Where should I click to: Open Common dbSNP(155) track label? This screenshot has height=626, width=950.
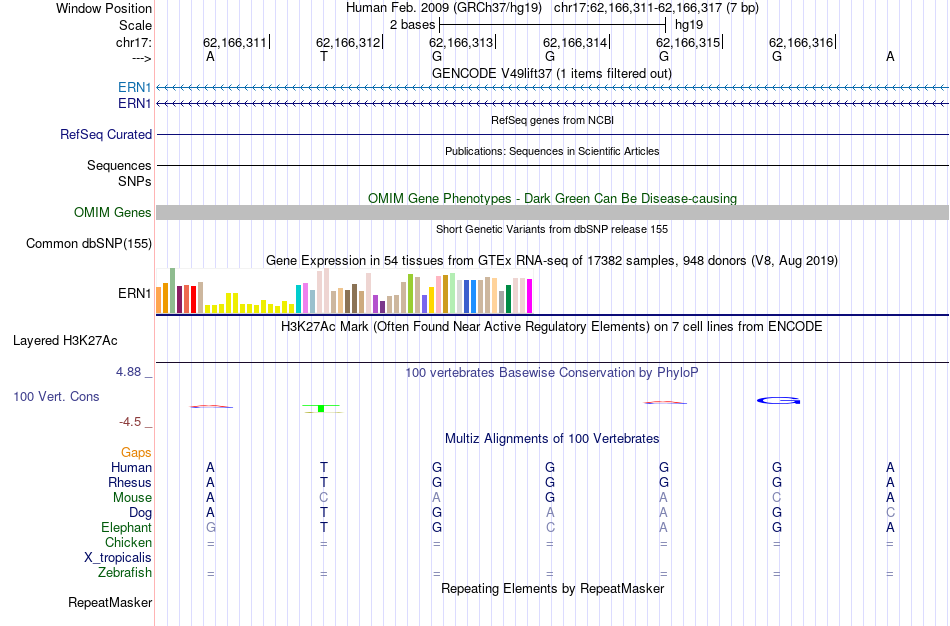click(89, 244)
